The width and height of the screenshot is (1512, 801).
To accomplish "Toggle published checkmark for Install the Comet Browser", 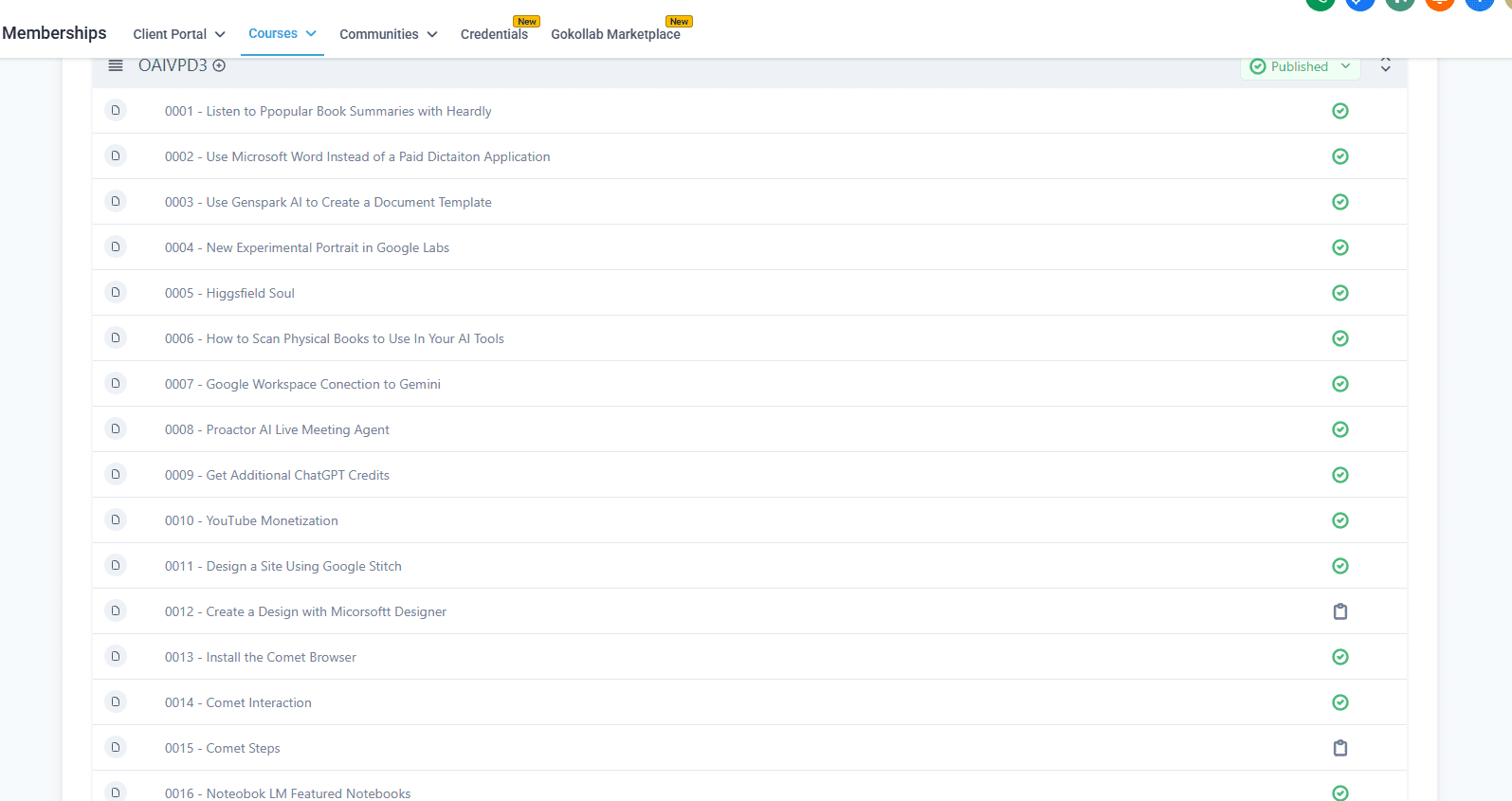I will coord(1339,657).
